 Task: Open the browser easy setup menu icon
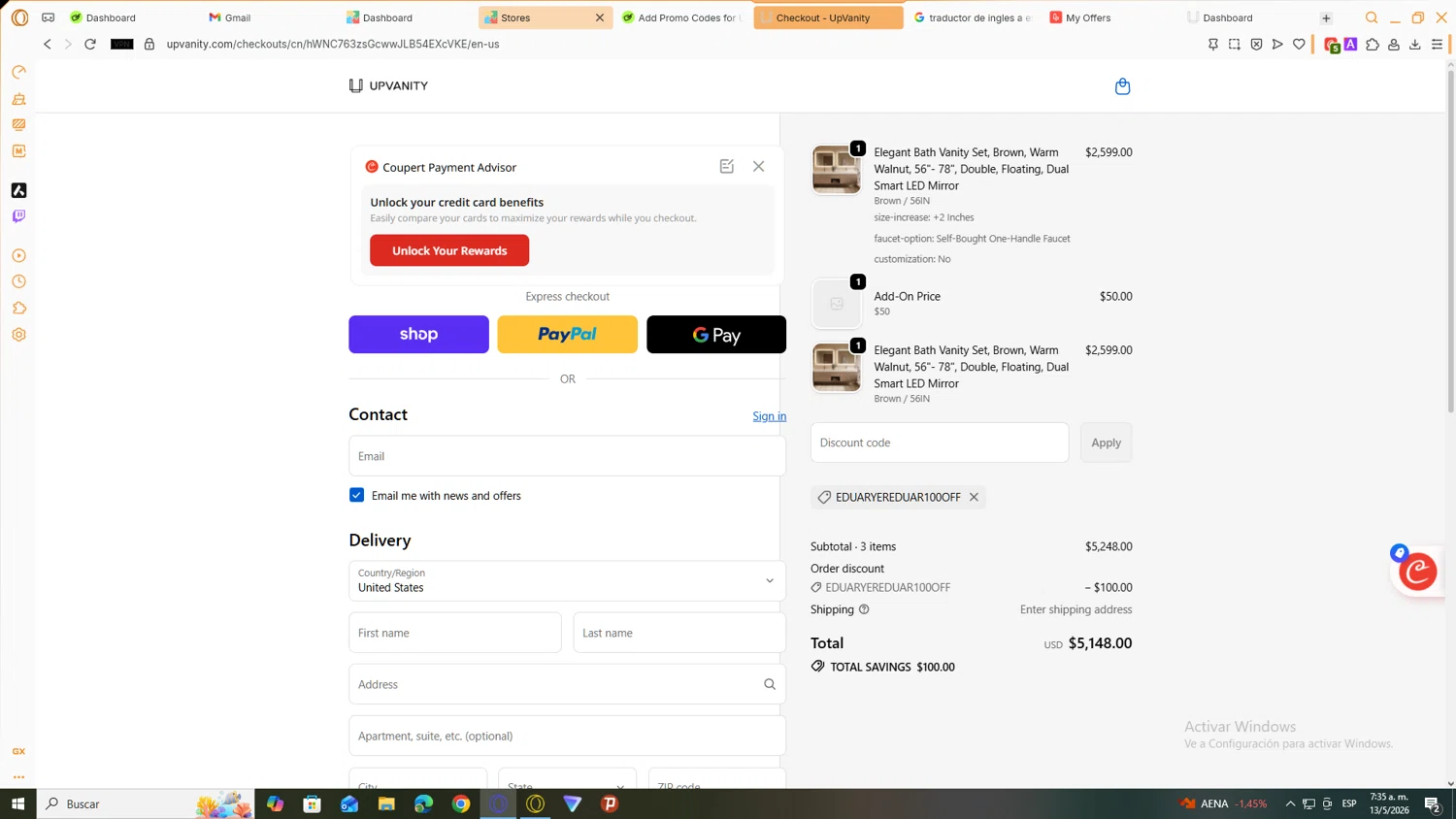1438,44
